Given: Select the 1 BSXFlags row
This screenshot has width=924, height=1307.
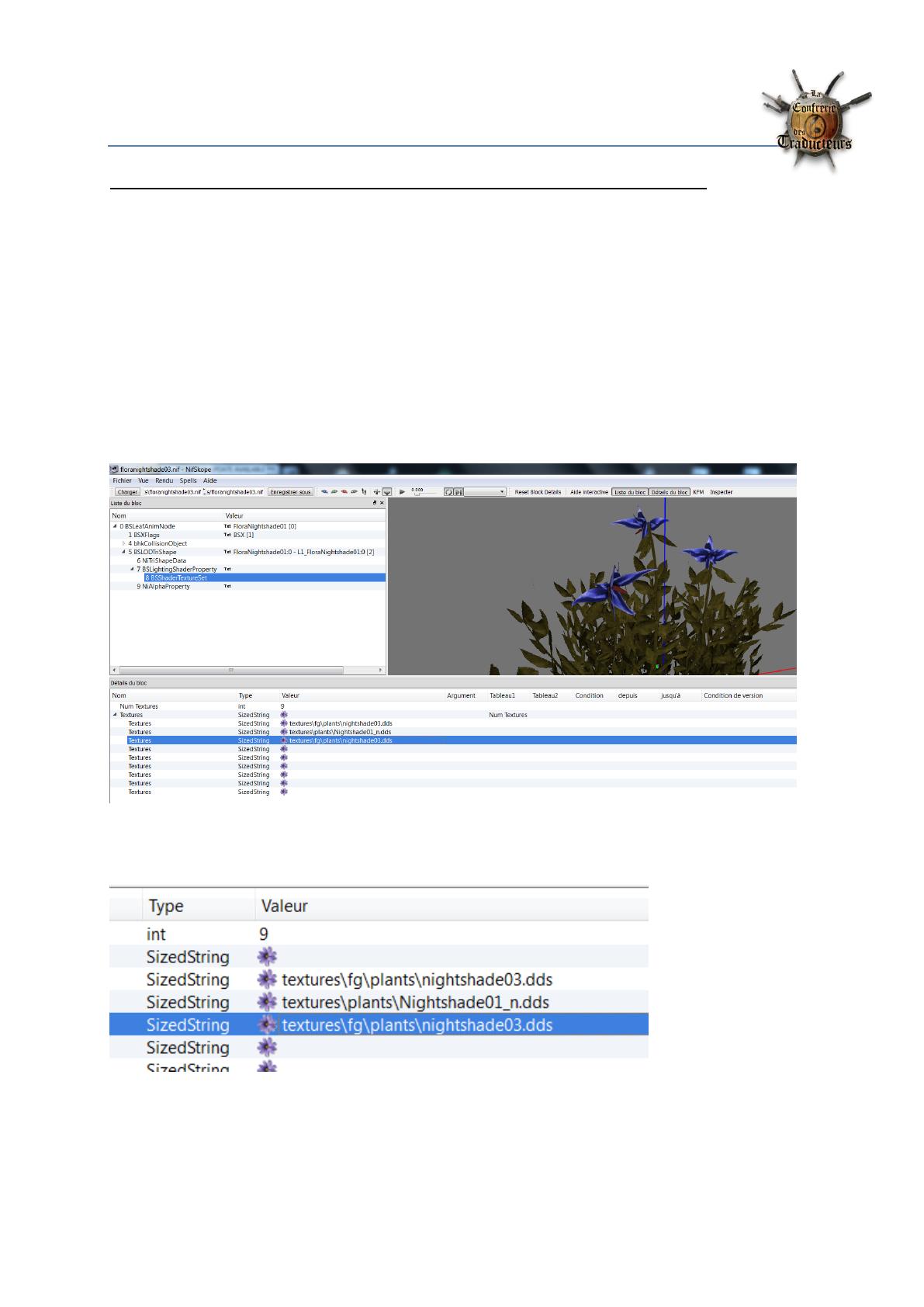Looking at the screenshot, I should (248, 535).
